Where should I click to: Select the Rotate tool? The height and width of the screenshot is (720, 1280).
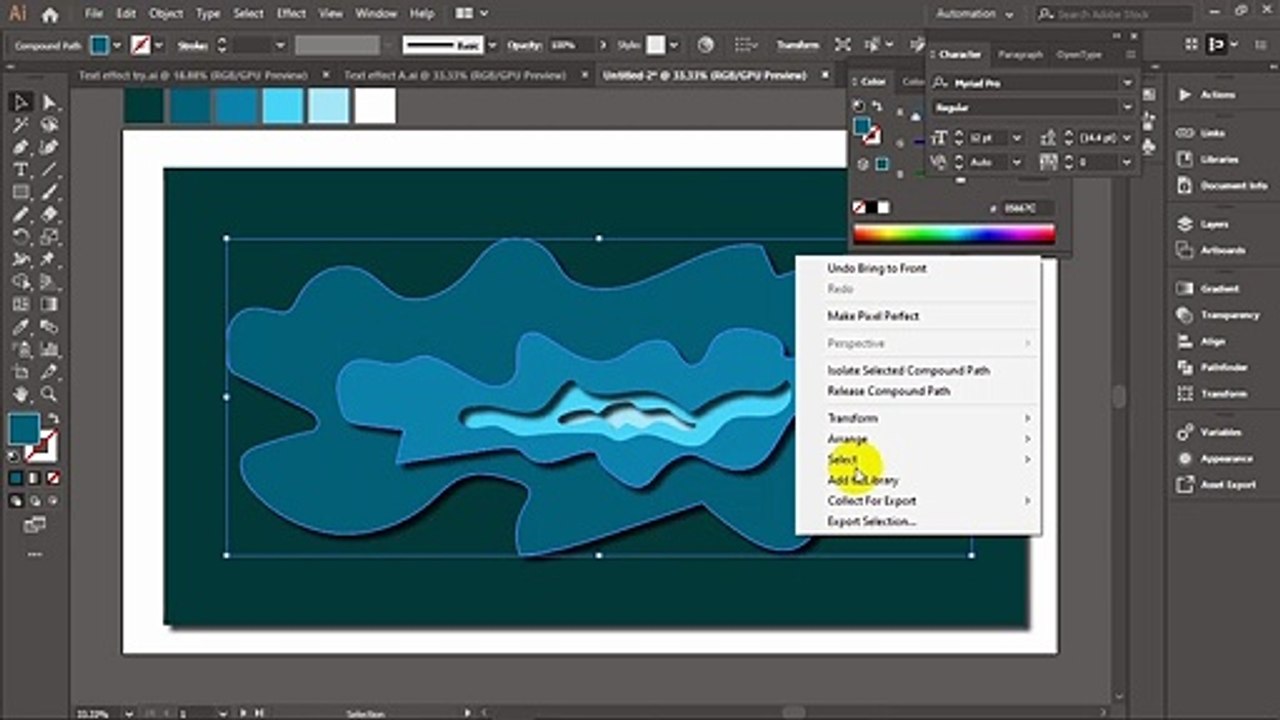[20, 237]
